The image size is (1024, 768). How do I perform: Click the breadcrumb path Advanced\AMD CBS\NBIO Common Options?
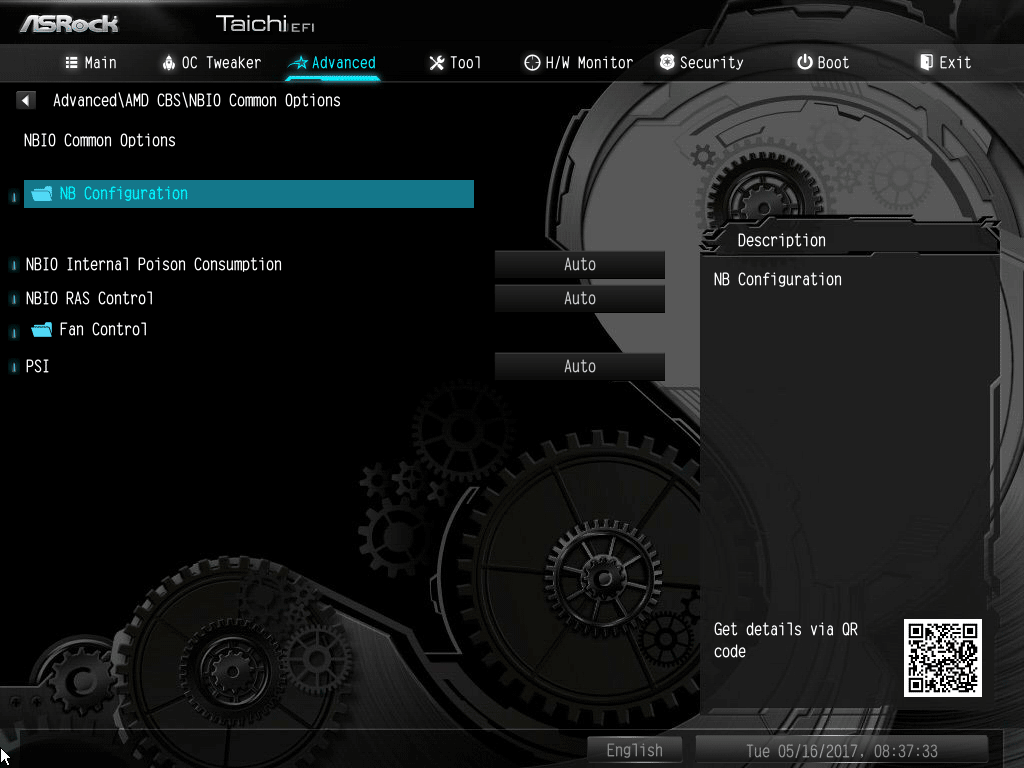[x=197, y=101]
